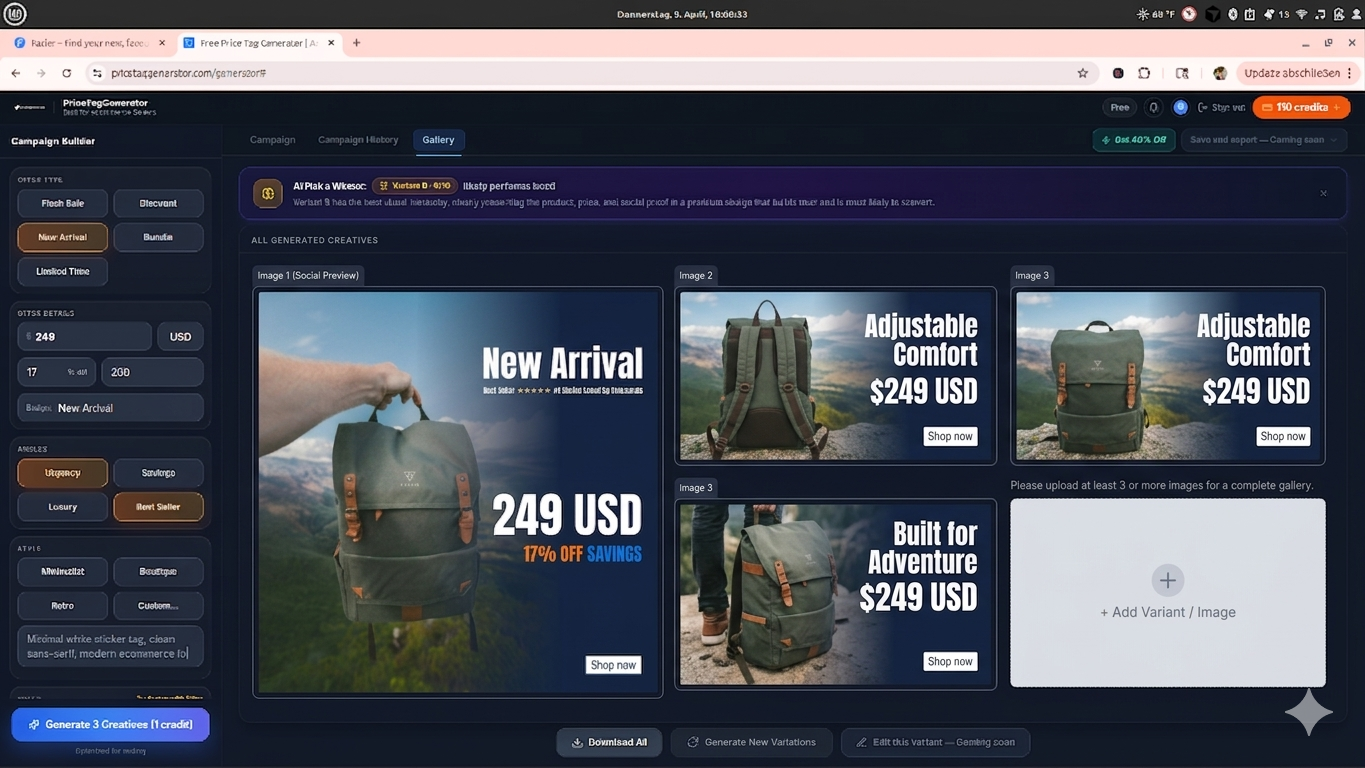Bookmark the page with the star icon
The height and width of the screenshot is (768, 1365).
coord(1082,73)
